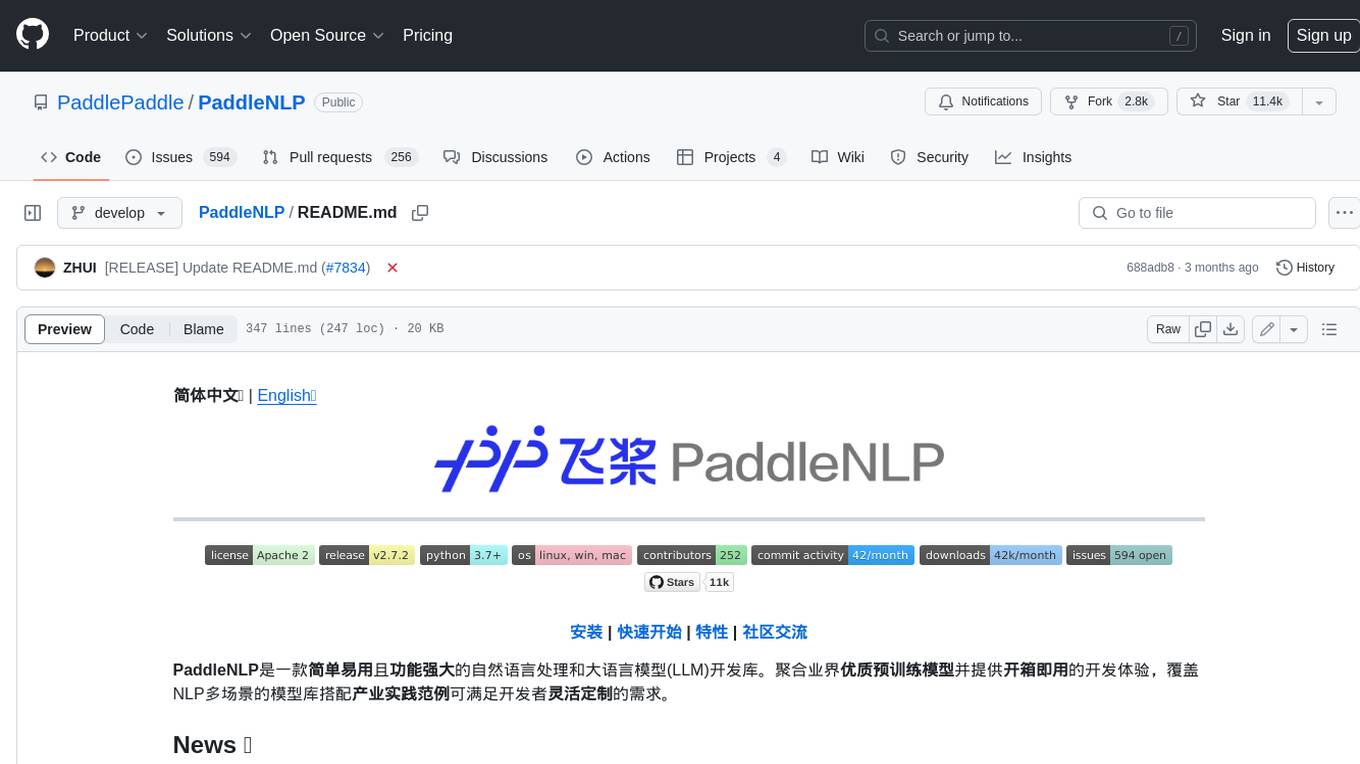Sign in to GitHub

pyautogui.click(x=1245, y=35)
